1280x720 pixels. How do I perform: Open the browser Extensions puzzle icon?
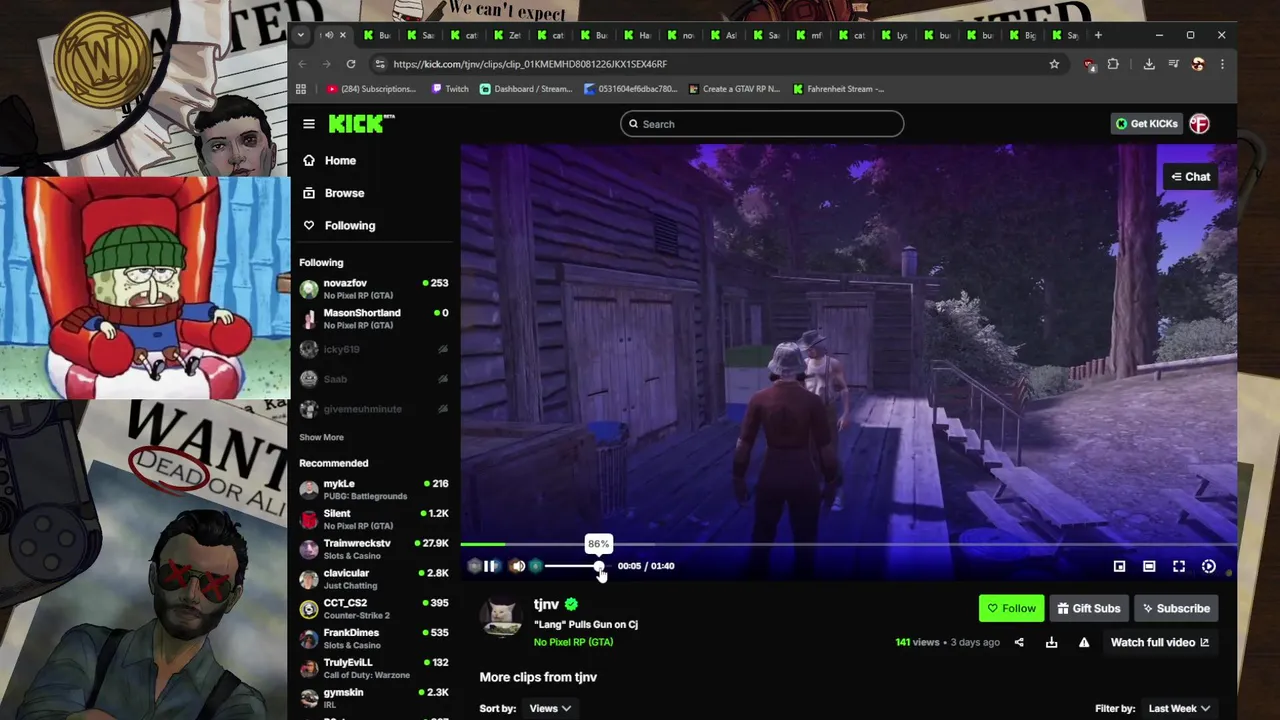pyautogui.click(x=1113, y=64)
